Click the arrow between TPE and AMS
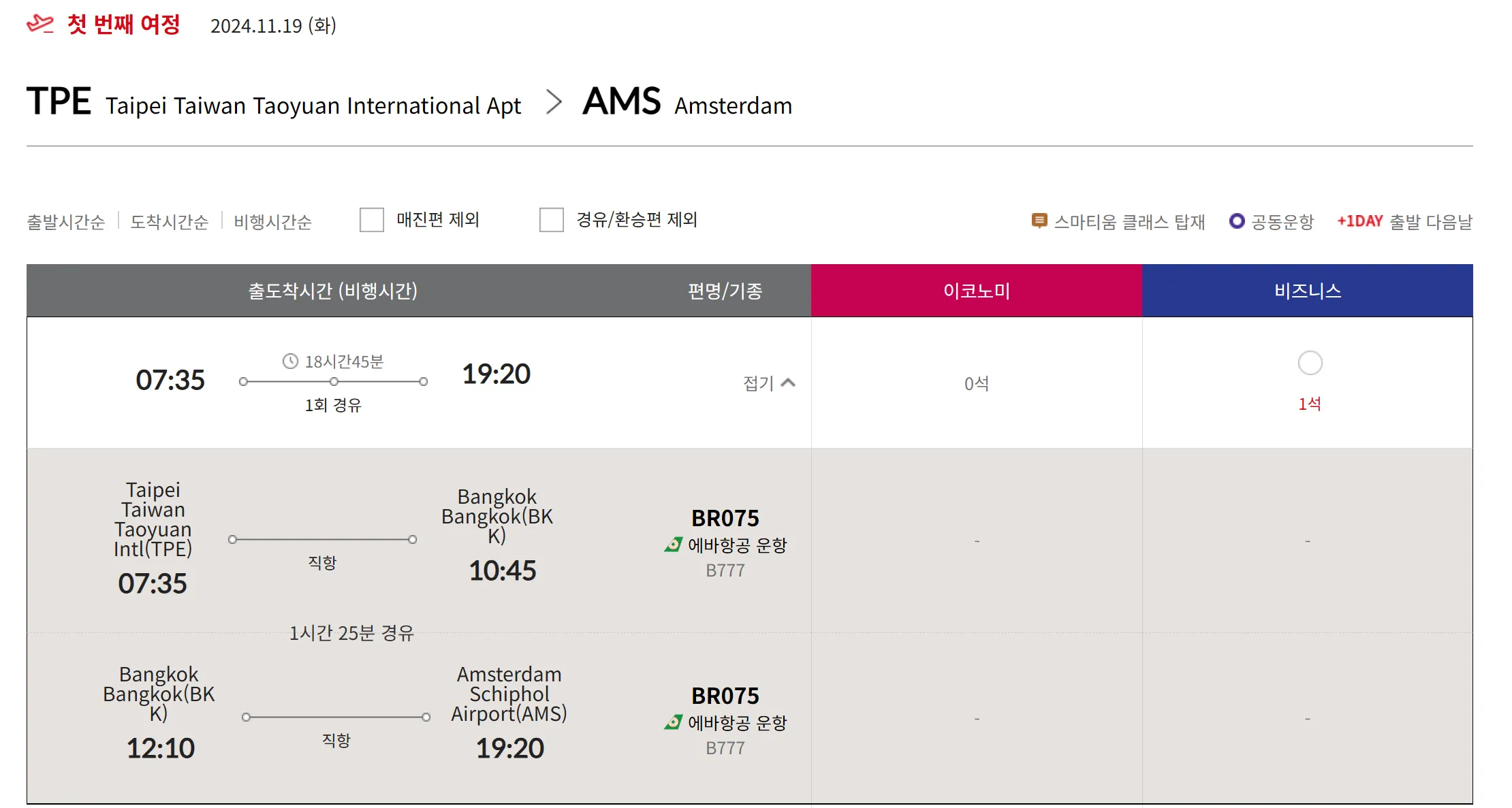 click(x=554, y=103)
